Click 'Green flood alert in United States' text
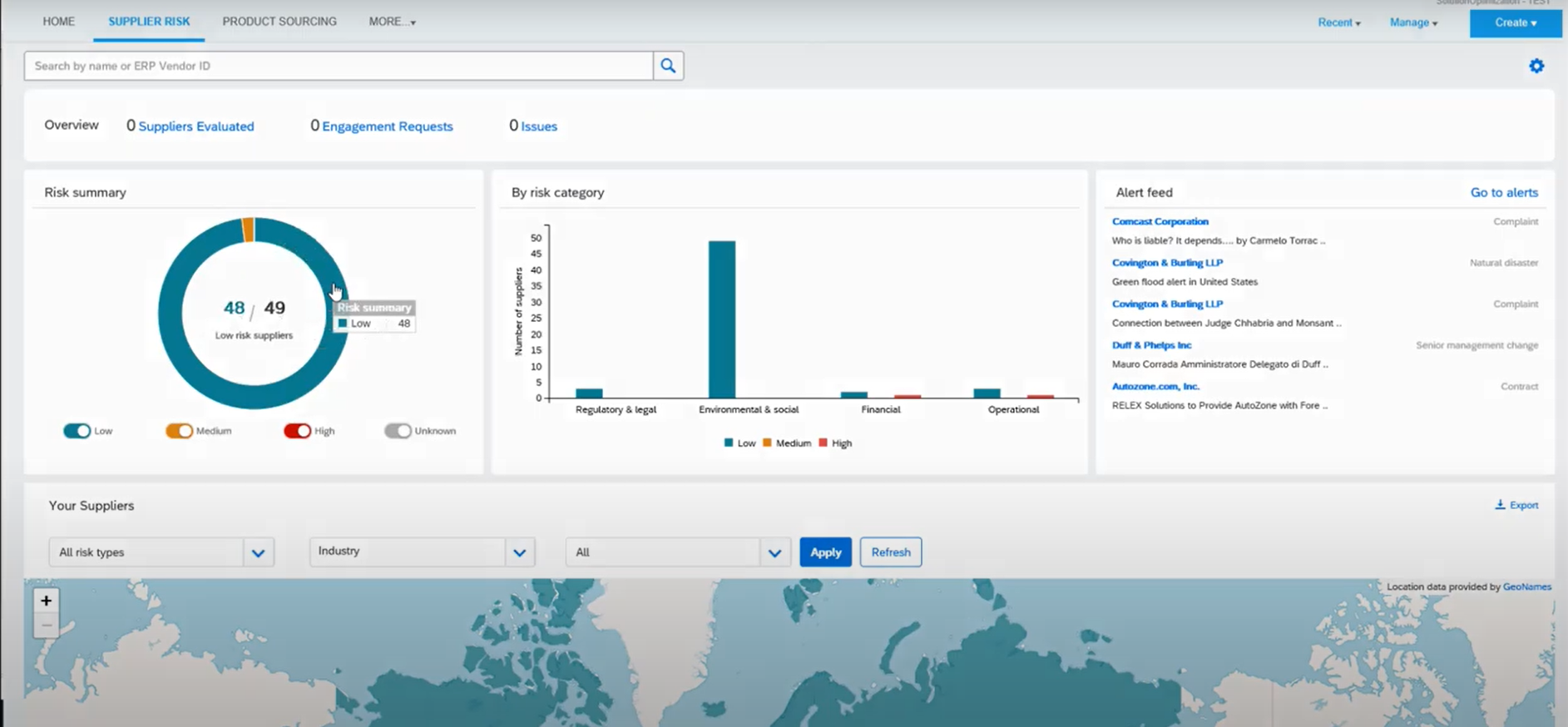This screenshot has height=727, width=1568. click(1185, 282)
